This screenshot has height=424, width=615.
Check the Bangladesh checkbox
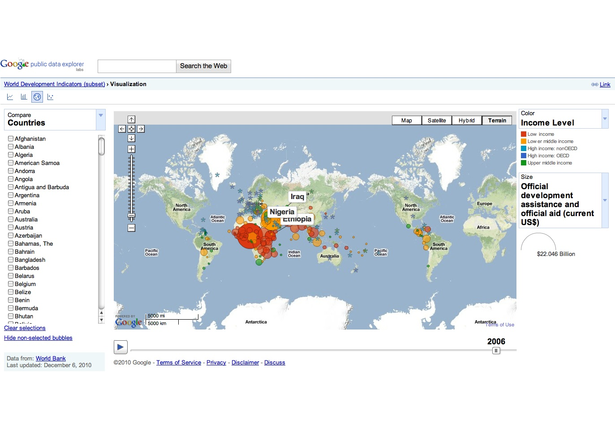(11, 260)
